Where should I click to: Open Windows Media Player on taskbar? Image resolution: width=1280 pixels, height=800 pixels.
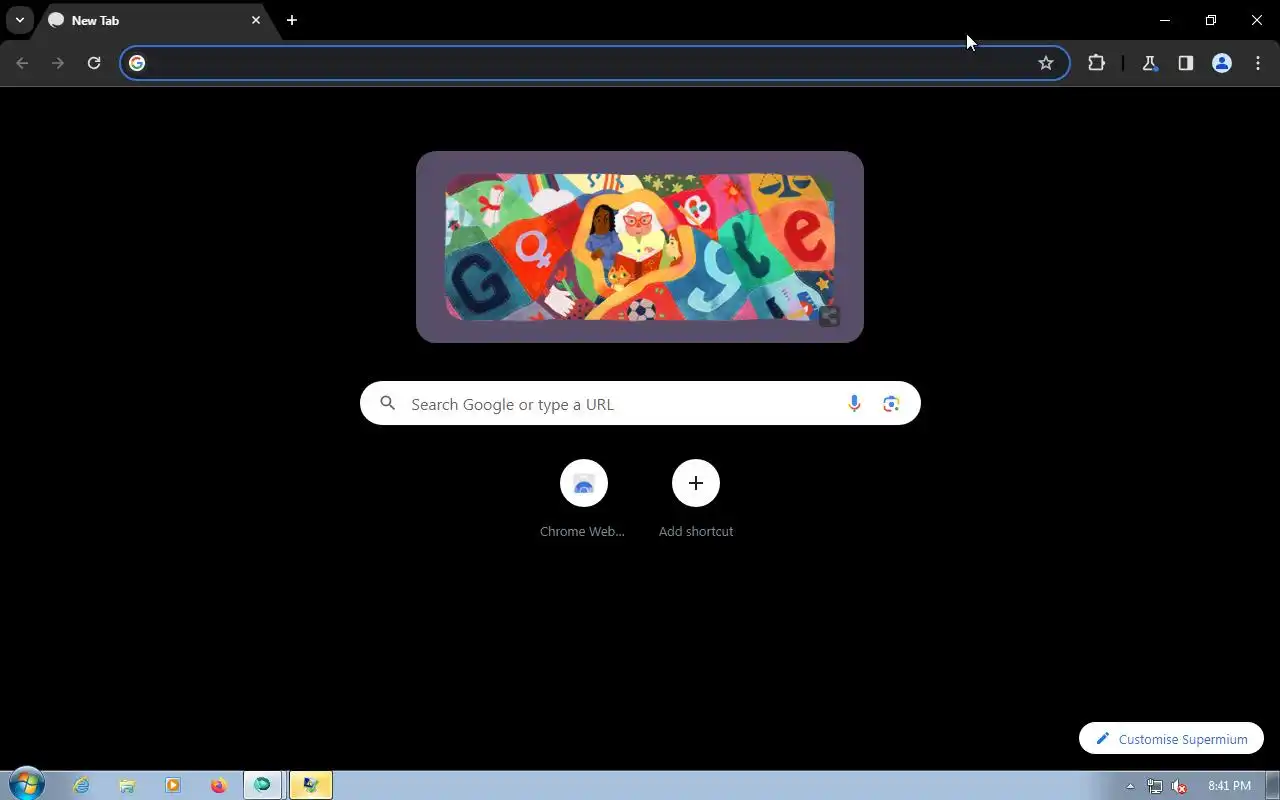tap(173, 785)
